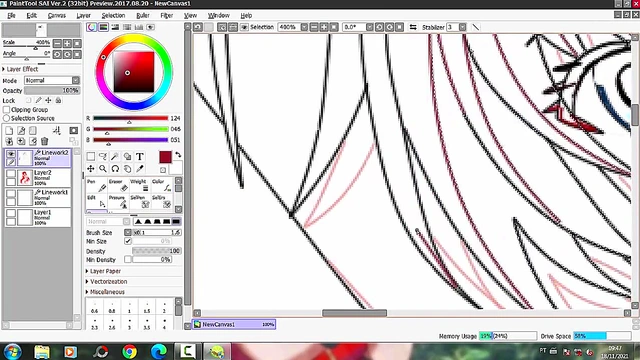Open the 400% zoom dropdown arrow
The height and width of the screenshot is (360, 640).
click(x=304, y=27)
